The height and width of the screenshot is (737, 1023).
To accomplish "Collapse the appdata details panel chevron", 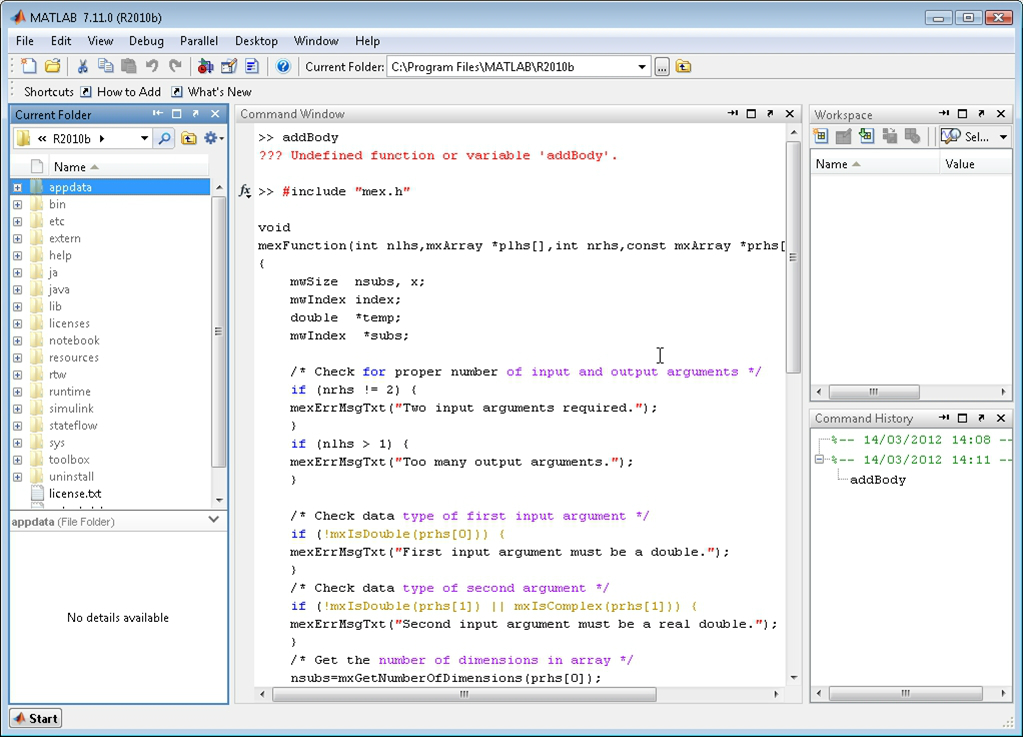I will point(213,520).
